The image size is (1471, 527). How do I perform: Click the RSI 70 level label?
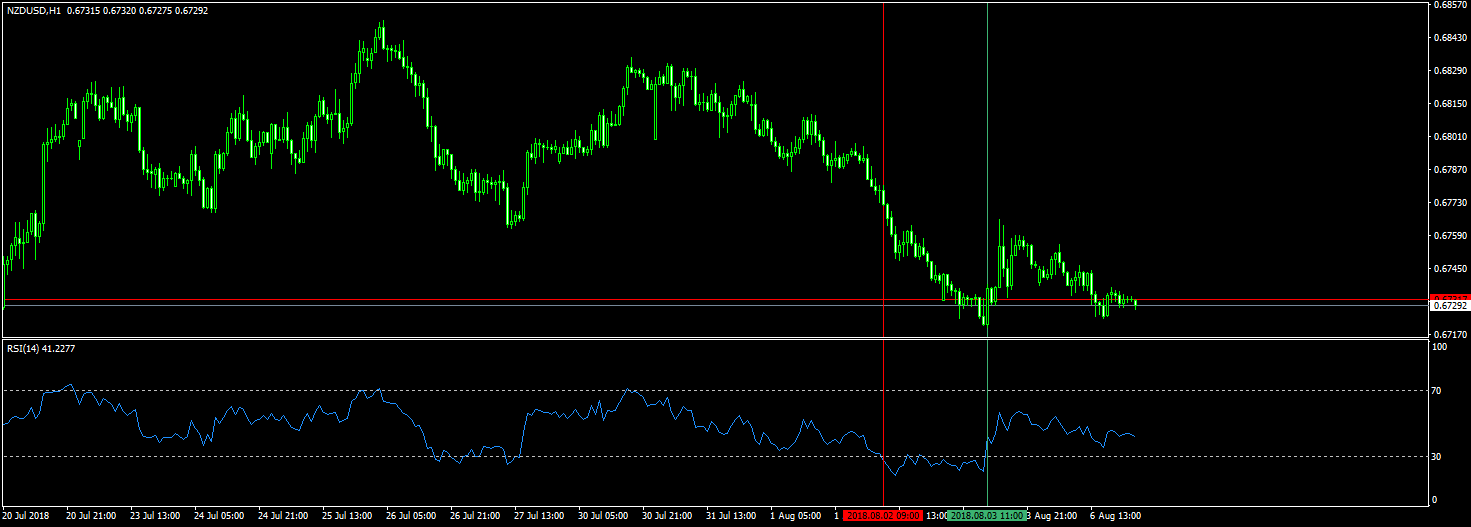(1438, 391)
